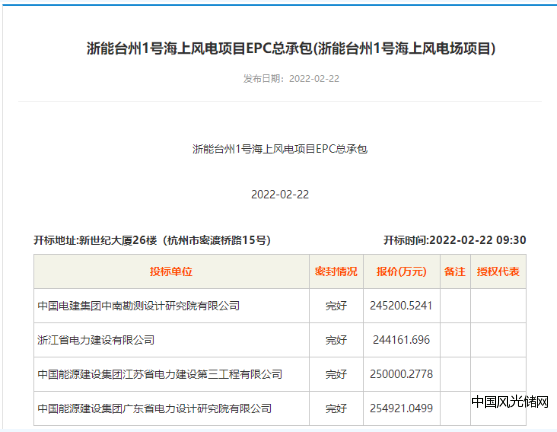Click the page title 浙能台州1号海上风电项目EPC总承包
The image size is (557, 432).
291,49
